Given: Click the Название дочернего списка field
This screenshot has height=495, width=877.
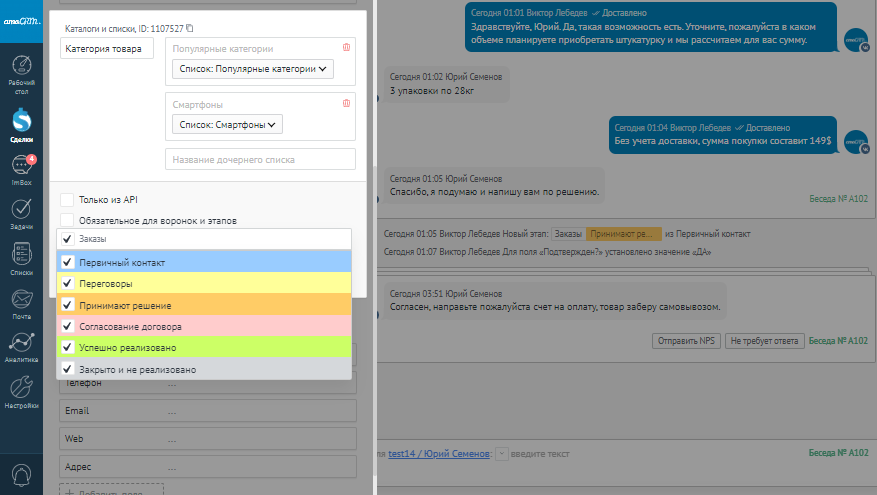Looking at the screenshot, I should 260,160.
